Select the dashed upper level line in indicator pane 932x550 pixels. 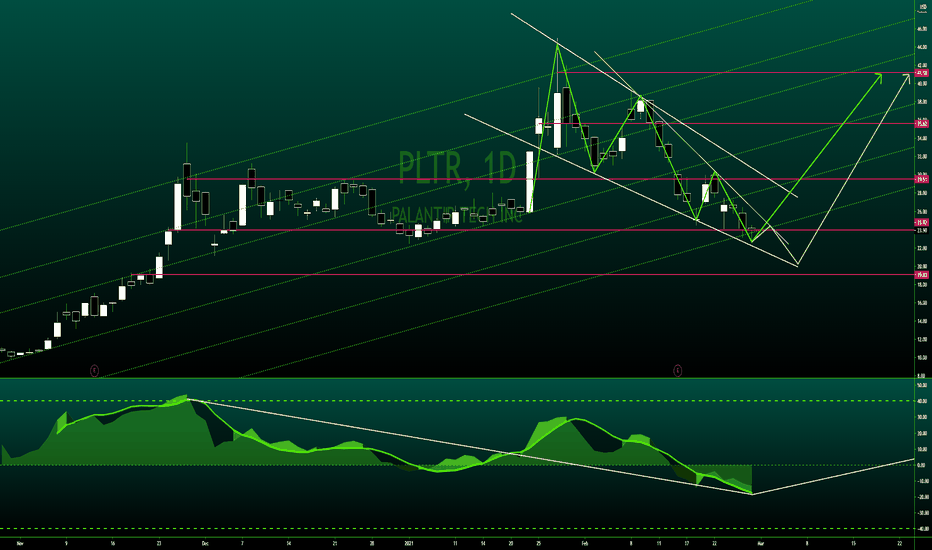pyautogui.click(x=456, y=401)
